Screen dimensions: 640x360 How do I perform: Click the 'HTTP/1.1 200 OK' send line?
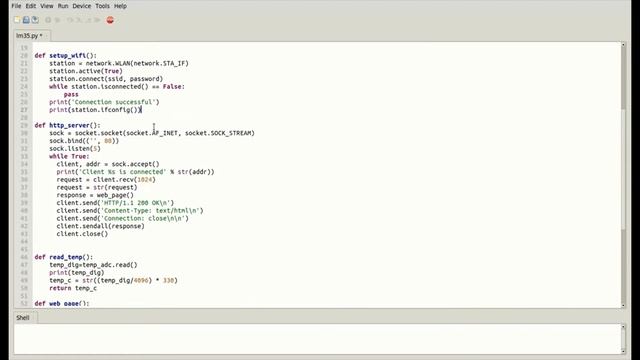[115, 203]
